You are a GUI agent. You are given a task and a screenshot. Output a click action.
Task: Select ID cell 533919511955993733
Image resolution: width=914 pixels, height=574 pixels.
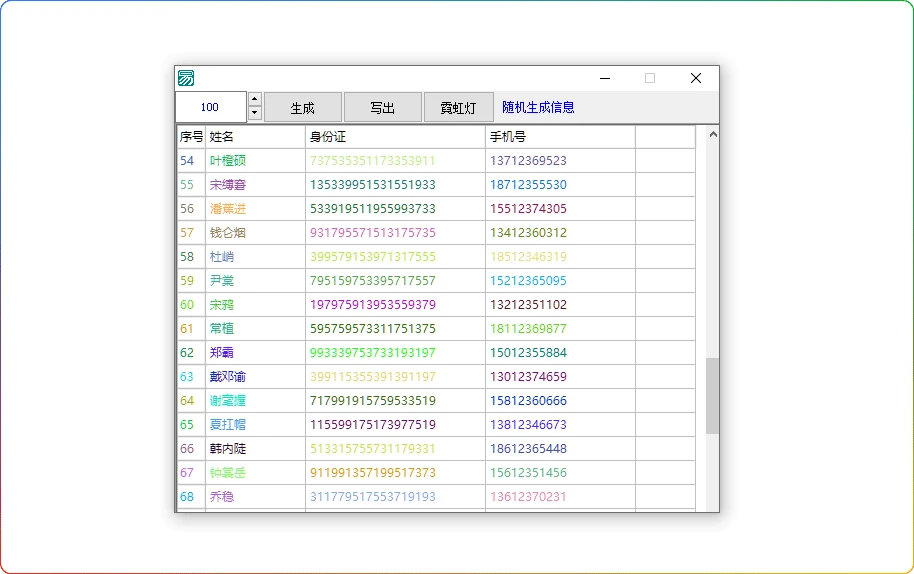point(395,209)
